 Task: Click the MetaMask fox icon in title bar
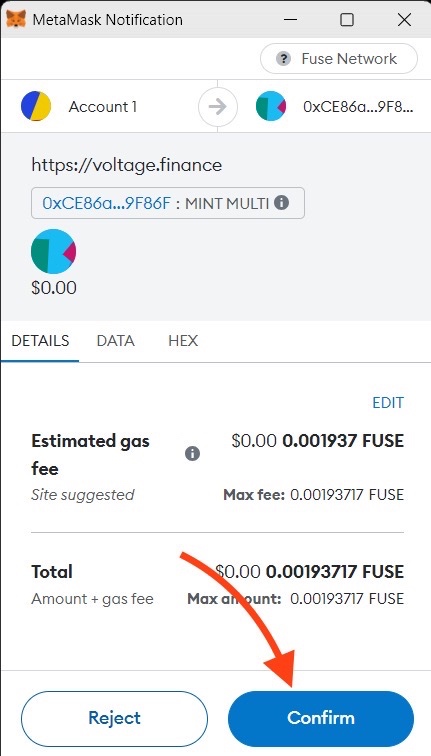(16, 19)
